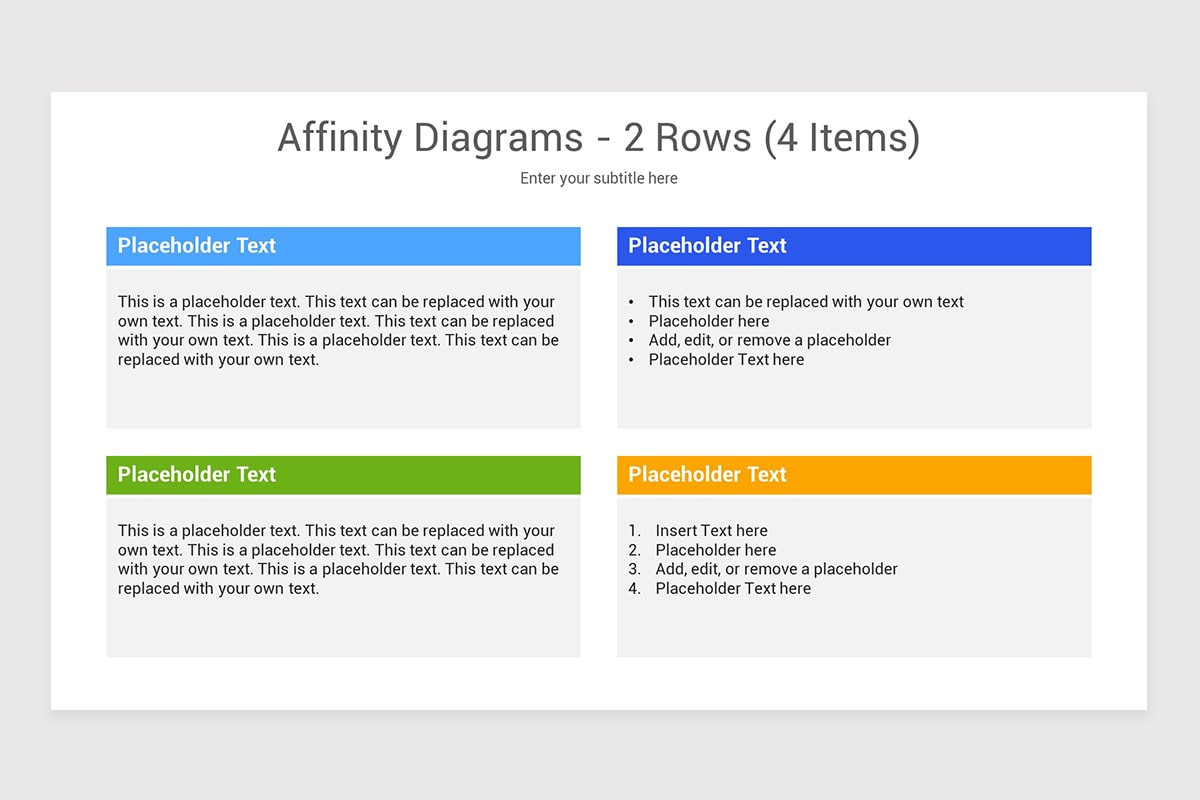Click numbered item 'Insert Text here'

tap(711, 530)
